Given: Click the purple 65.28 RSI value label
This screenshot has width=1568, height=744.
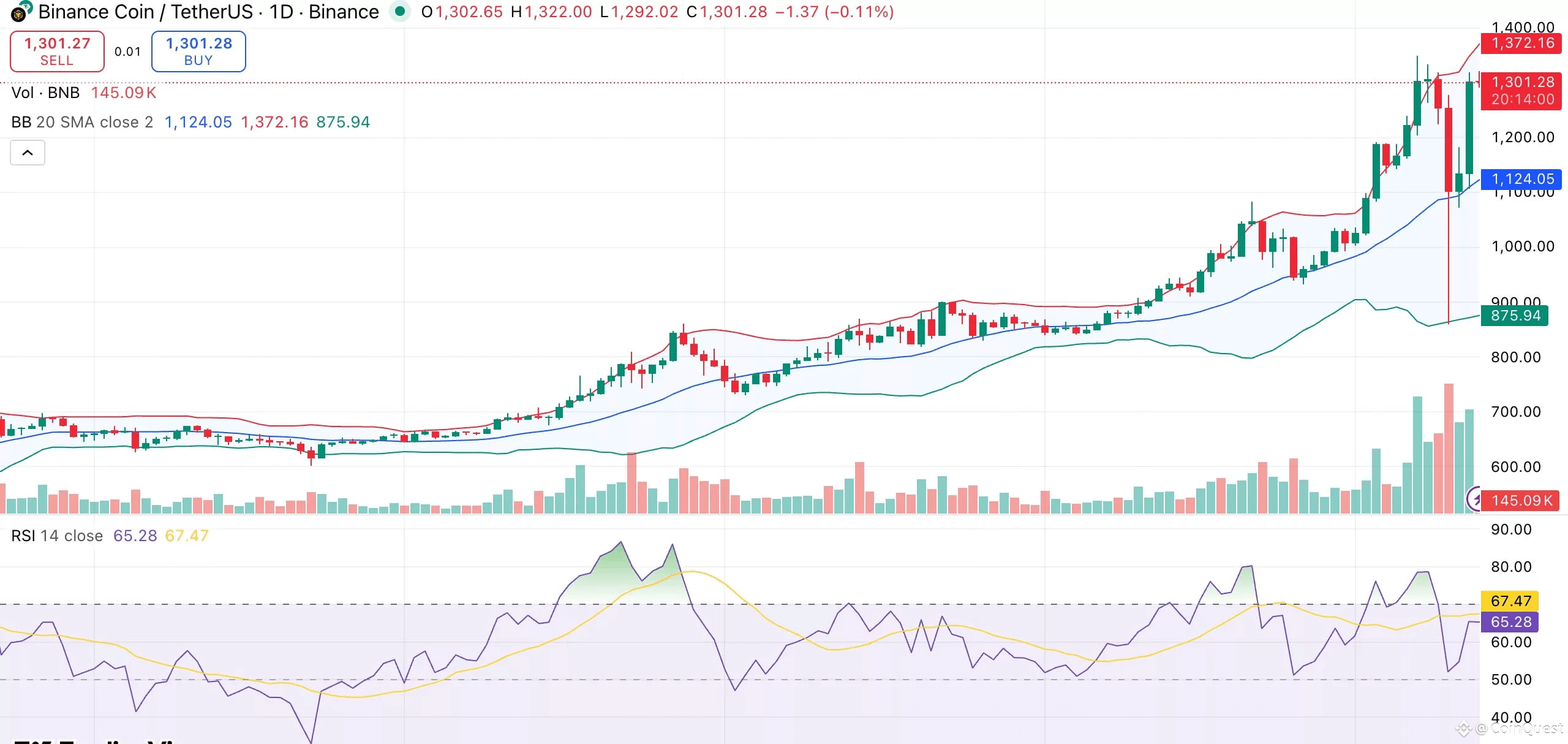Looking at the screenshot, I should pos(1509,621).
